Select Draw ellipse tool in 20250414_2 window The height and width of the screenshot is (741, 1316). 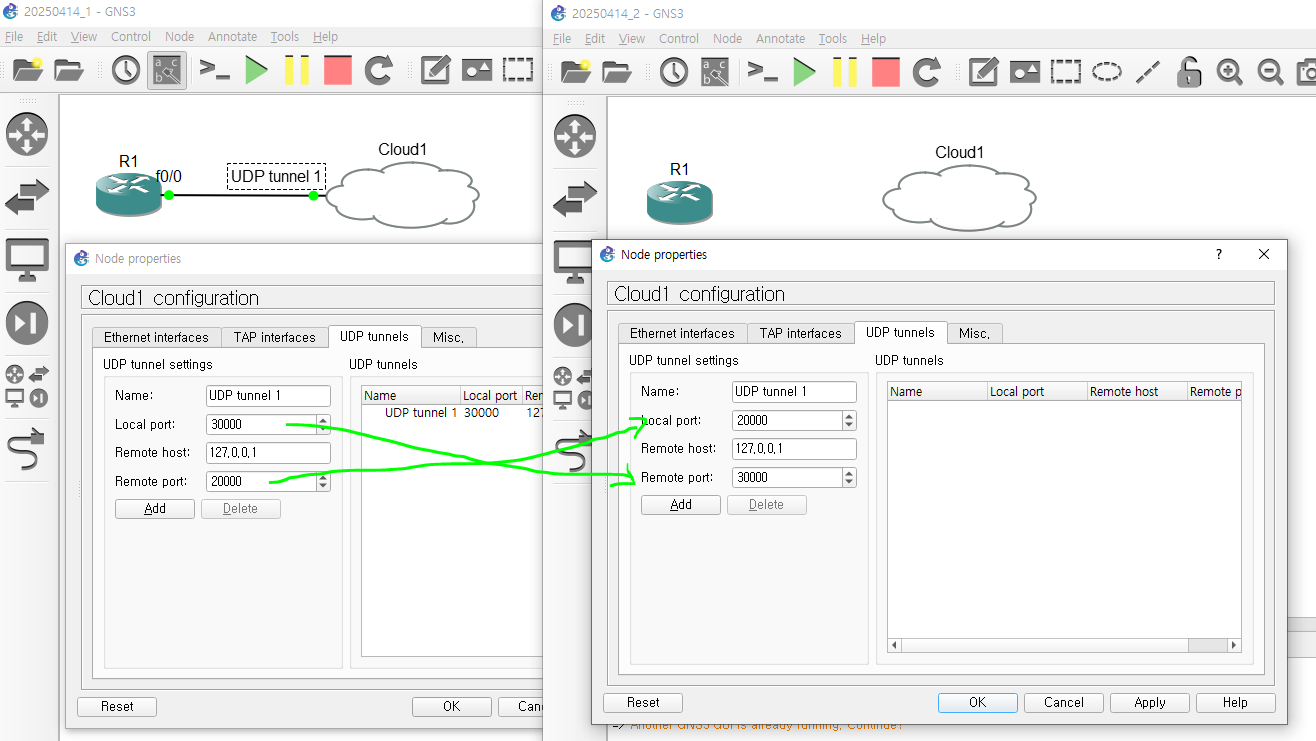click(1106, 72)
